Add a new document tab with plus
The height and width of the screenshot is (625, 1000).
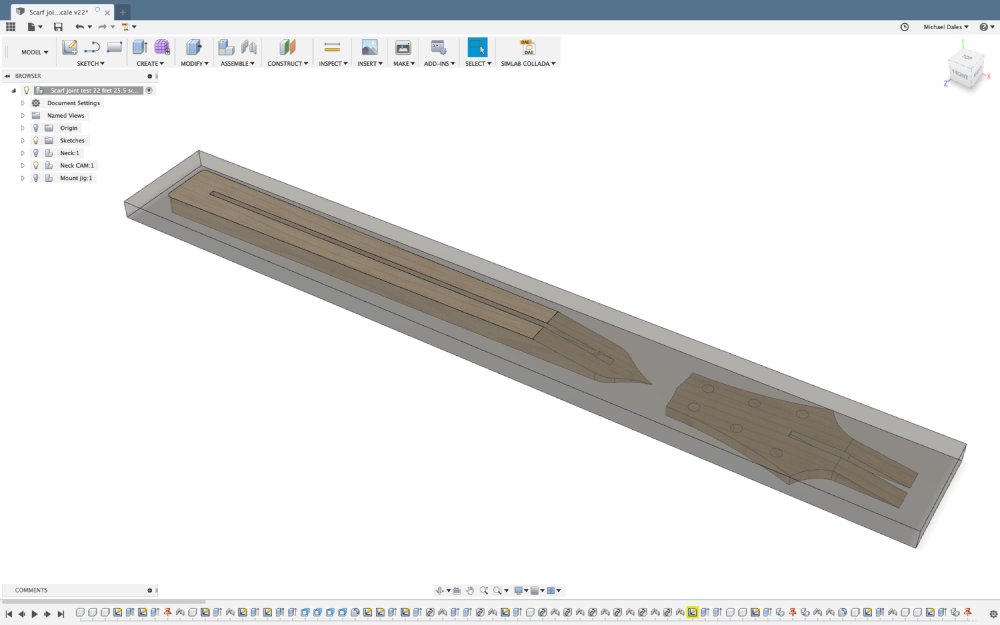click(x=122, y=12)
